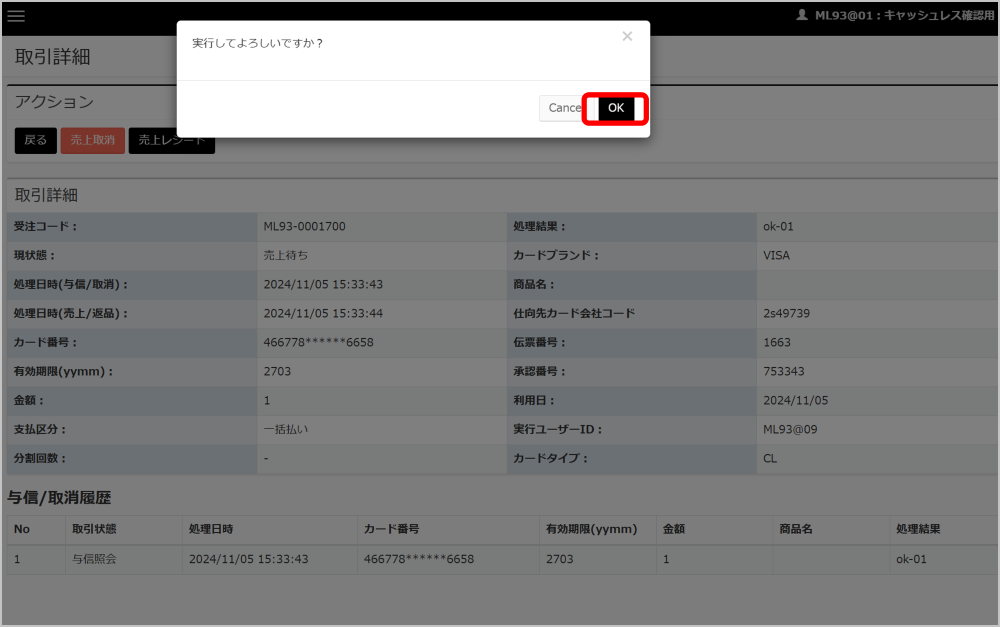
Task: Click the カード番号 column header
Action: pyautogui.click(x=392, y=529)
